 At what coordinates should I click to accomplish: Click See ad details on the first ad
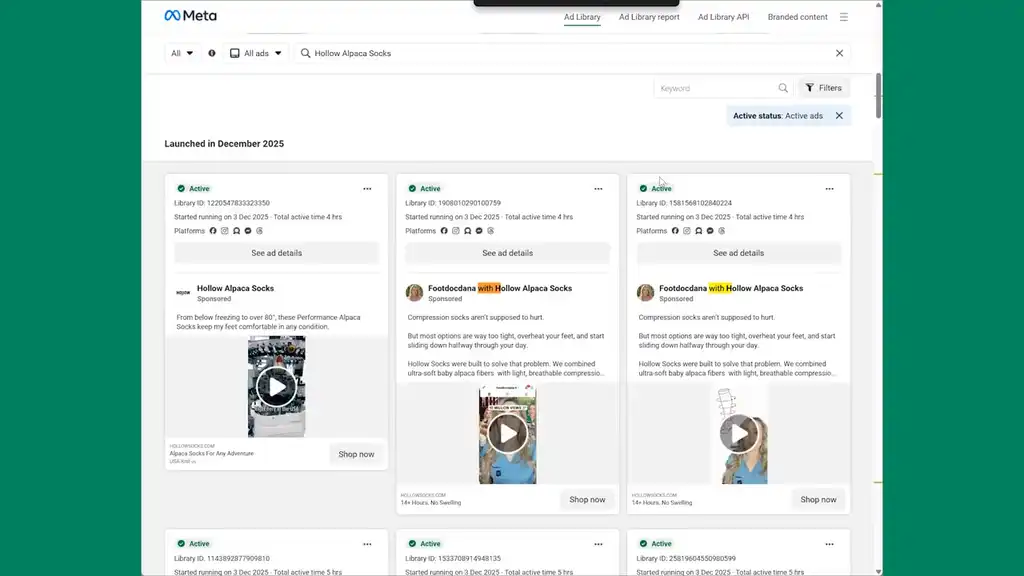pos(276,252)
